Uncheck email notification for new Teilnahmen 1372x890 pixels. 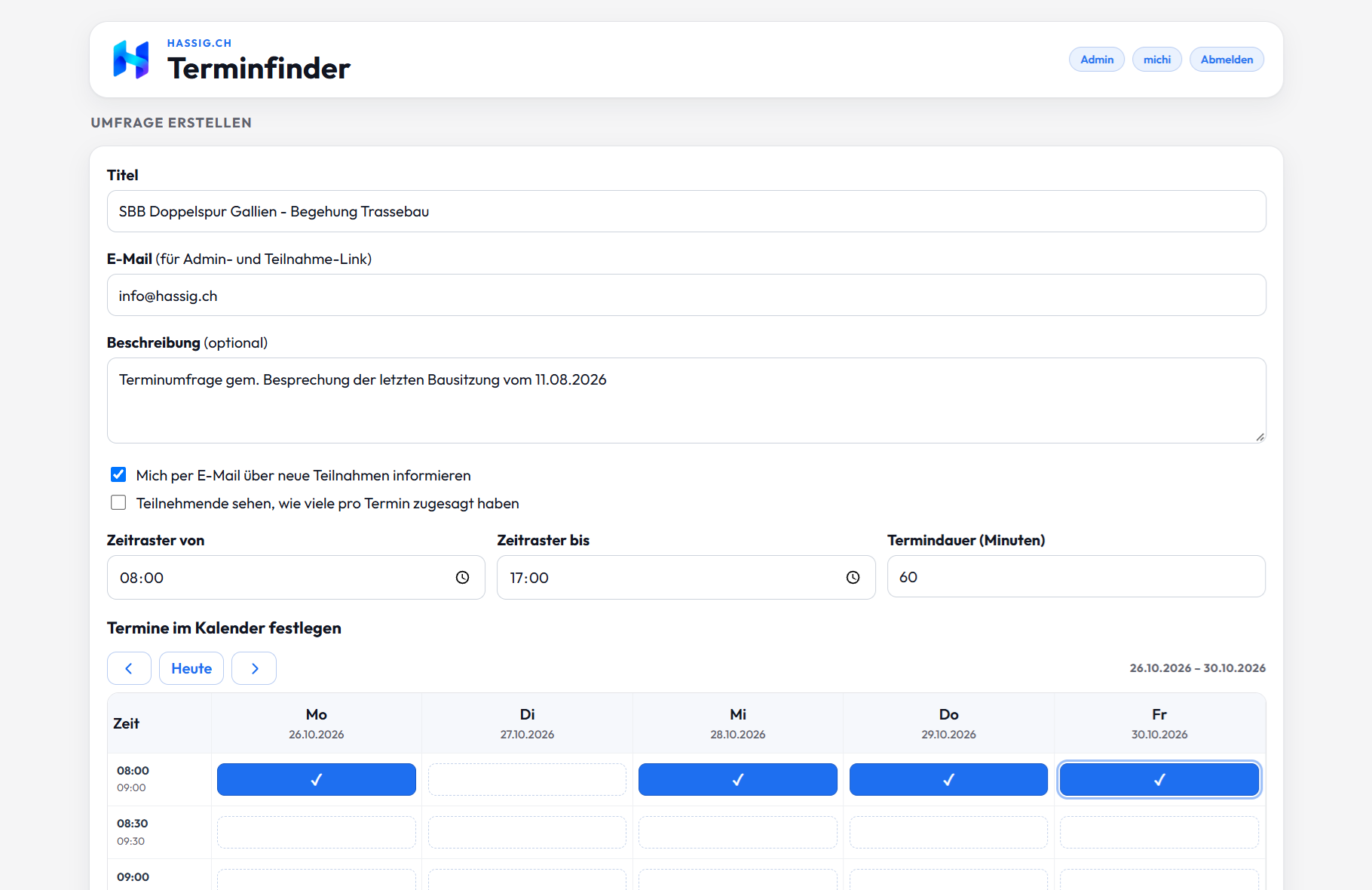click(x=118, y=474)
